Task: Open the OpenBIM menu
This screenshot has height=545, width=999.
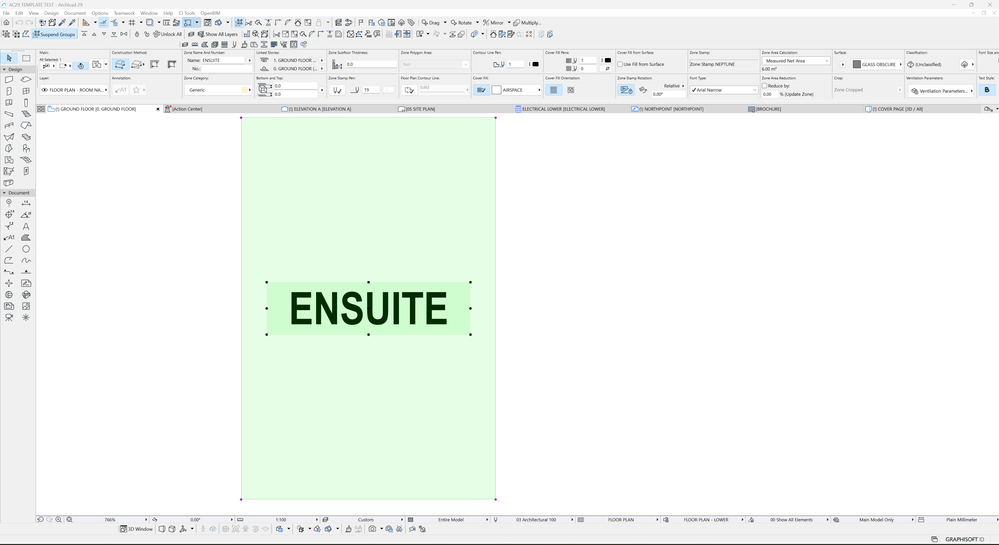Action: point(210,13)
